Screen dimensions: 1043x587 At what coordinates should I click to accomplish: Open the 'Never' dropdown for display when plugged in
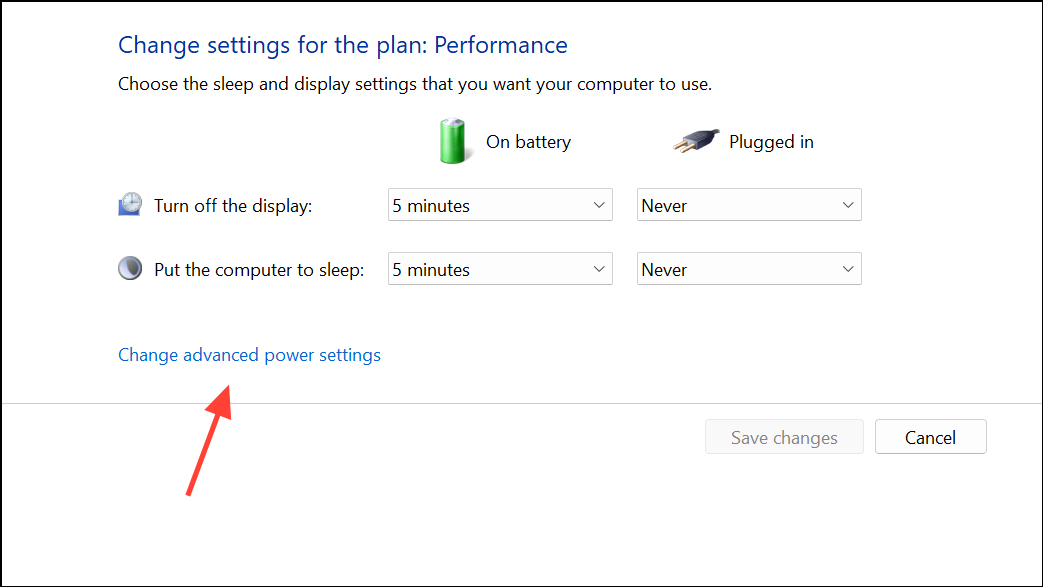tap(748, 204)
